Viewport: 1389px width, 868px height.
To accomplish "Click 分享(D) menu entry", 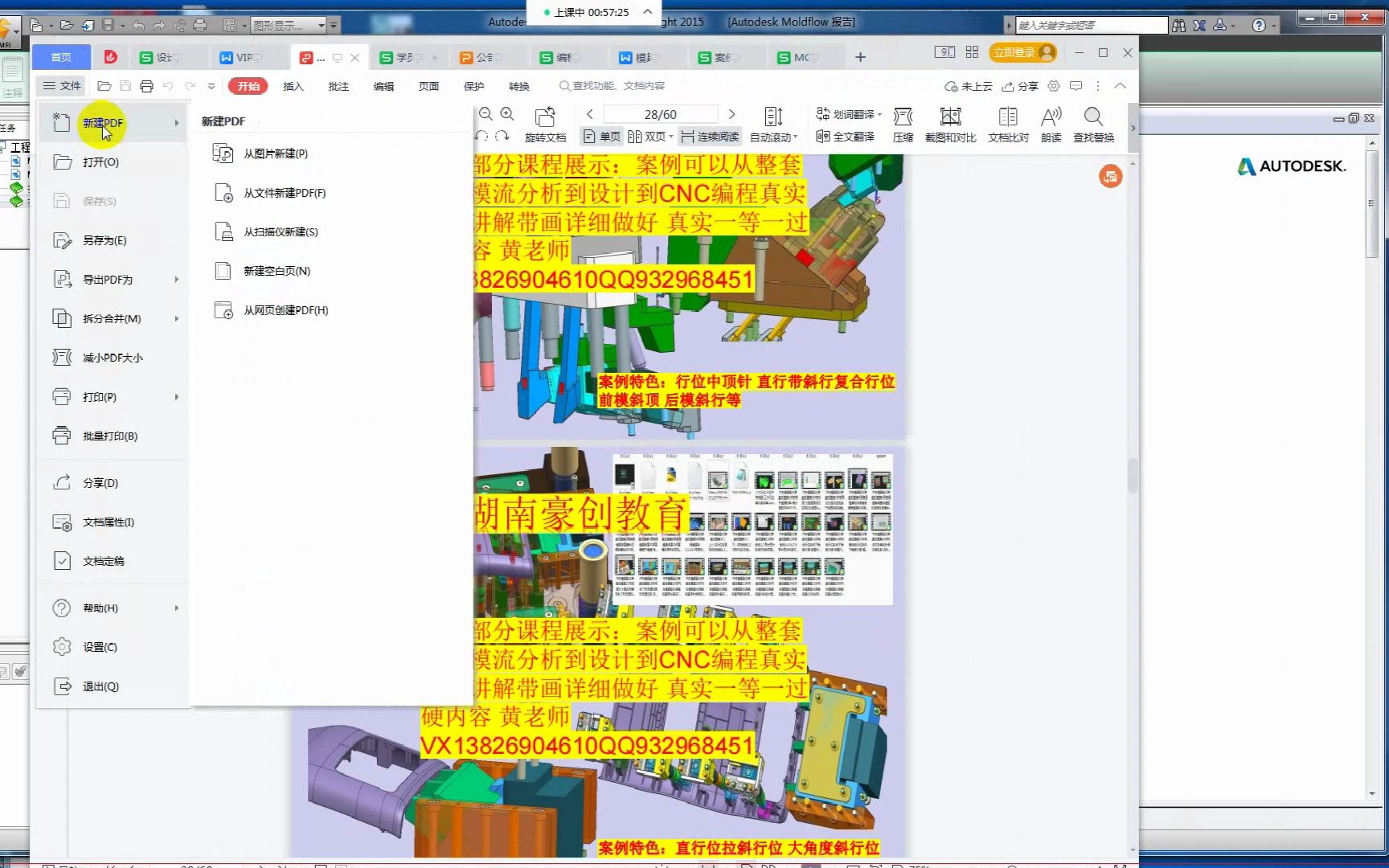I will point(113,483).
